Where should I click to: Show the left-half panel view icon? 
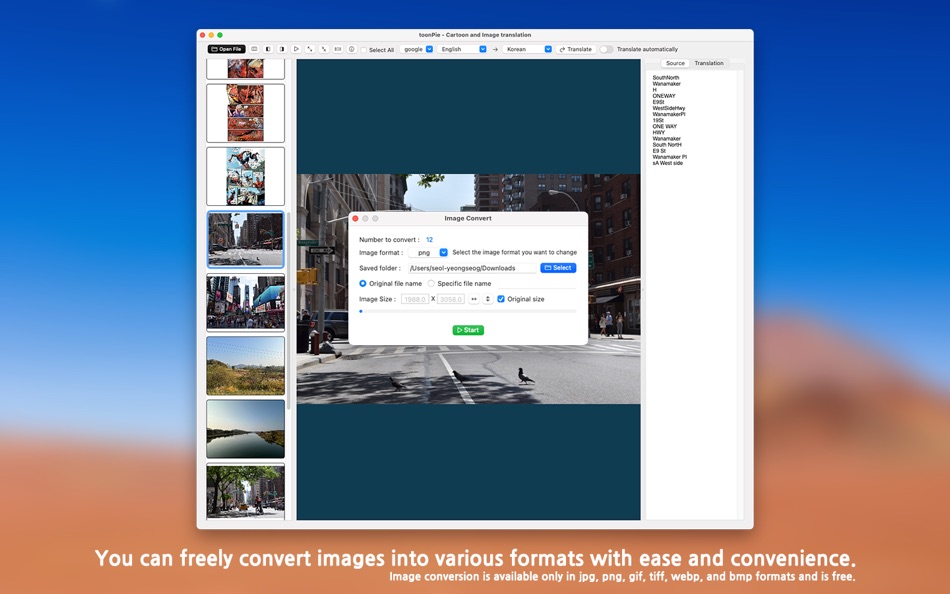pos(268,49)
